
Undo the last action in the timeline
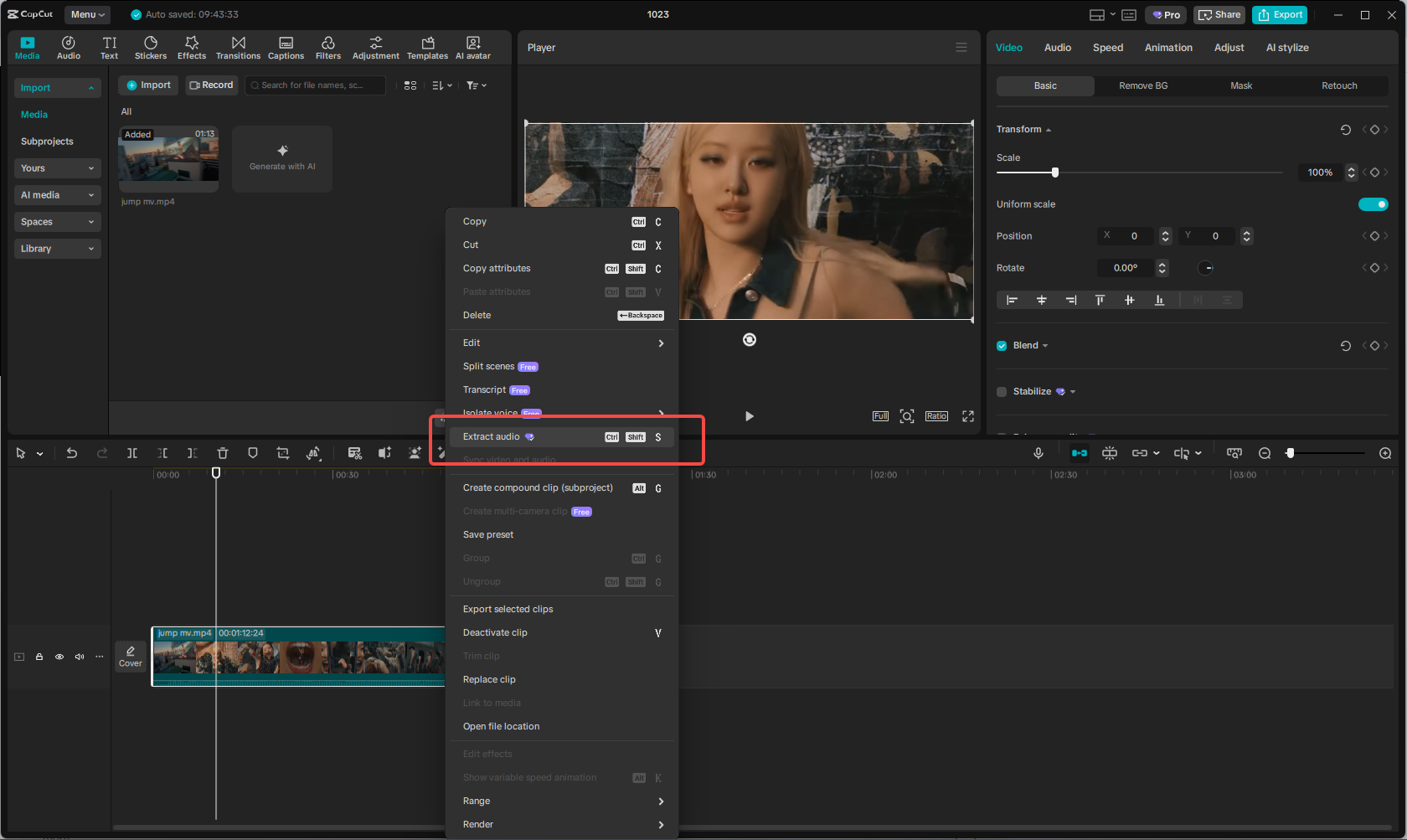[x=72, y=453]
